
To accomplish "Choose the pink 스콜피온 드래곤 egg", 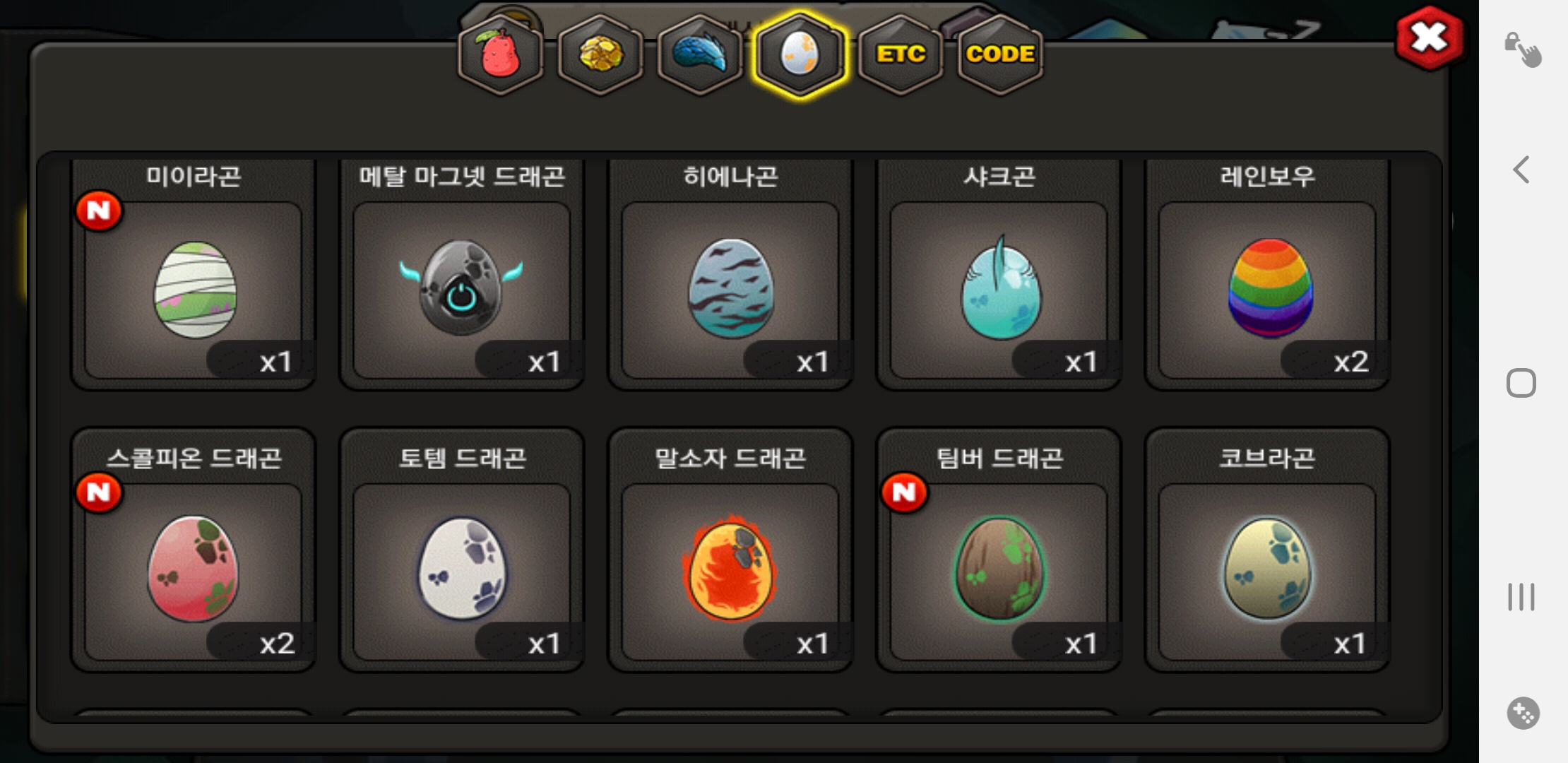I will pyautogui.click(x=194, y=550).
